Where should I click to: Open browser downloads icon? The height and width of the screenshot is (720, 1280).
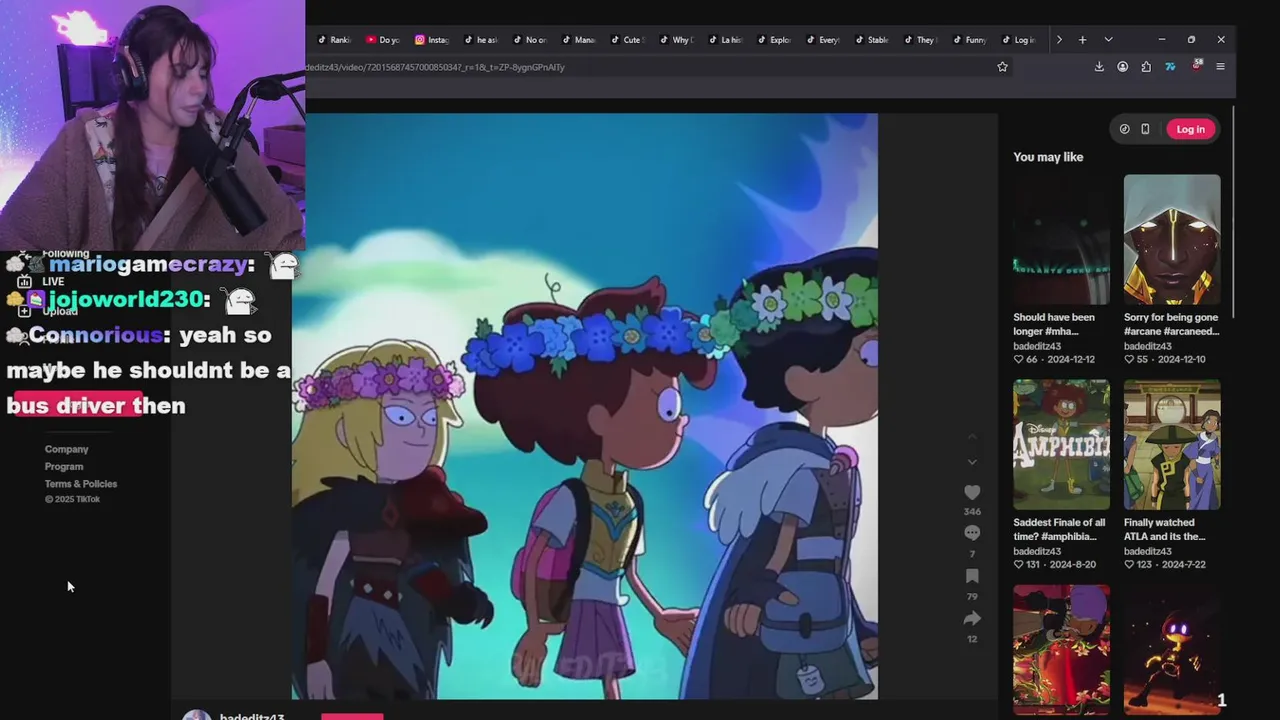(x=1099, y=67)
